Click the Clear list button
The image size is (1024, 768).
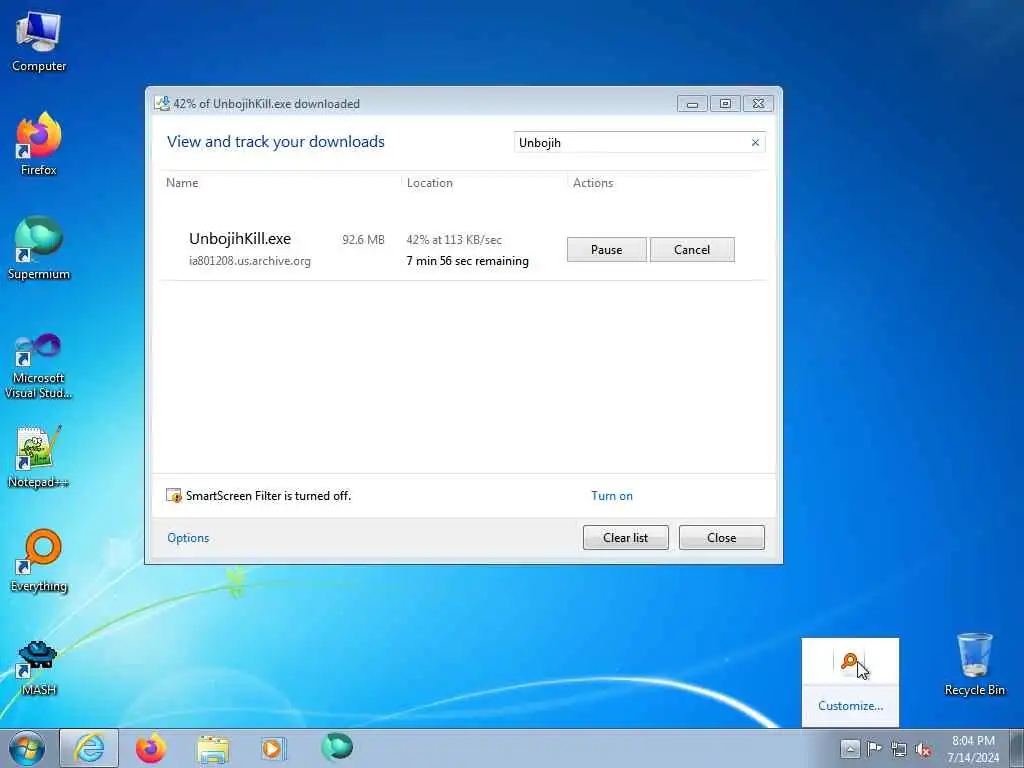pyautogui.click(x=626, y=537)
